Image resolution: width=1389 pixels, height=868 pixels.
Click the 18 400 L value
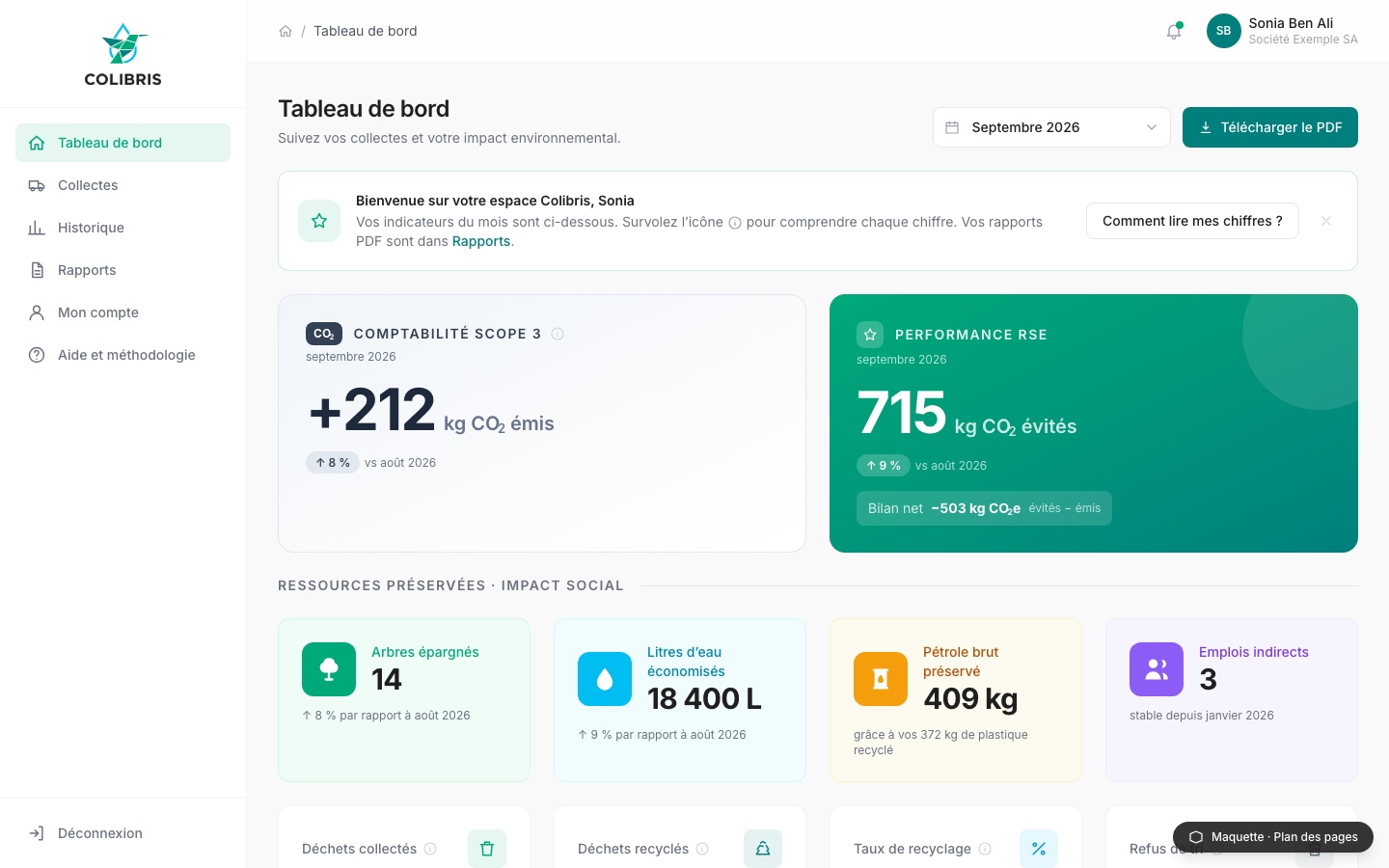(704, 698)
